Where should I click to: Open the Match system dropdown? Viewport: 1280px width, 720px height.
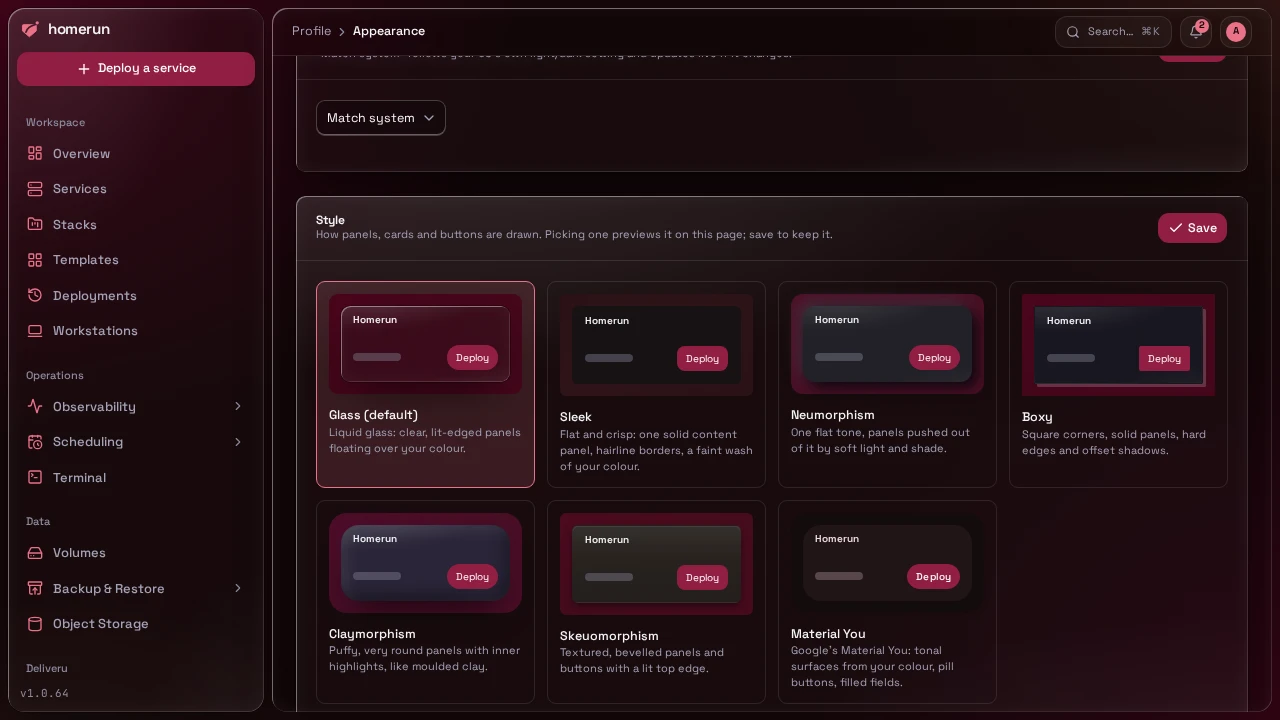tap(381, 118)
